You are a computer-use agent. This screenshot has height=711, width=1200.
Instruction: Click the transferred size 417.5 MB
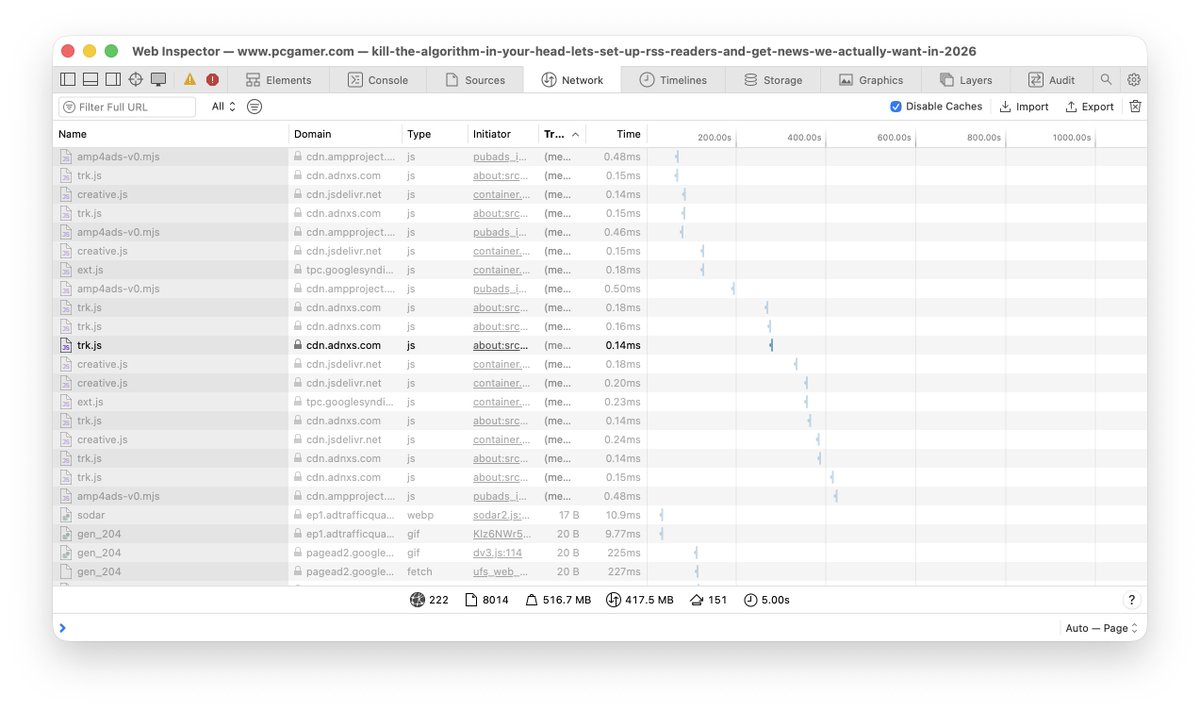(640, 600)
